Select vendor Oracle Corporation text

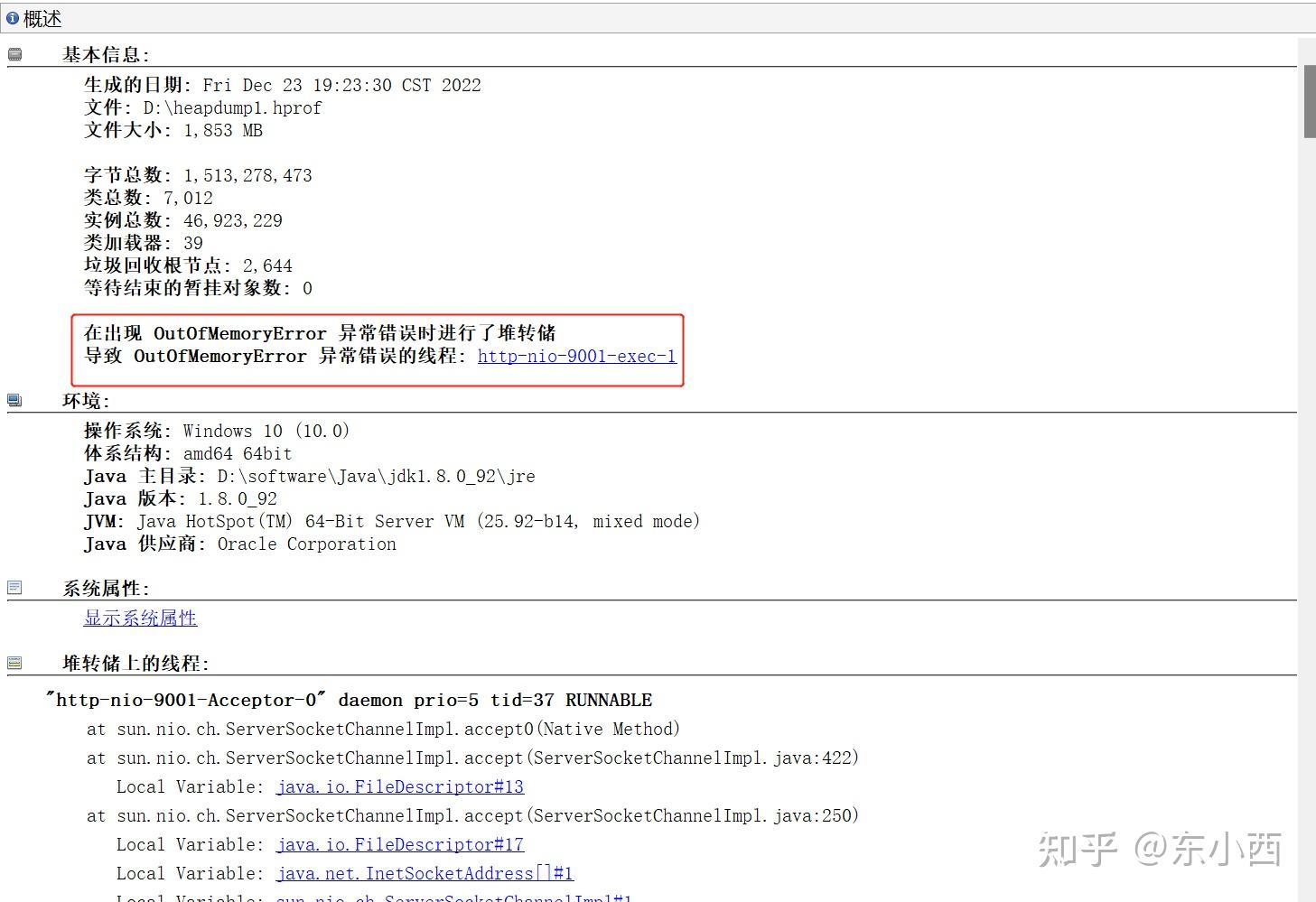(x=306, y=544)
